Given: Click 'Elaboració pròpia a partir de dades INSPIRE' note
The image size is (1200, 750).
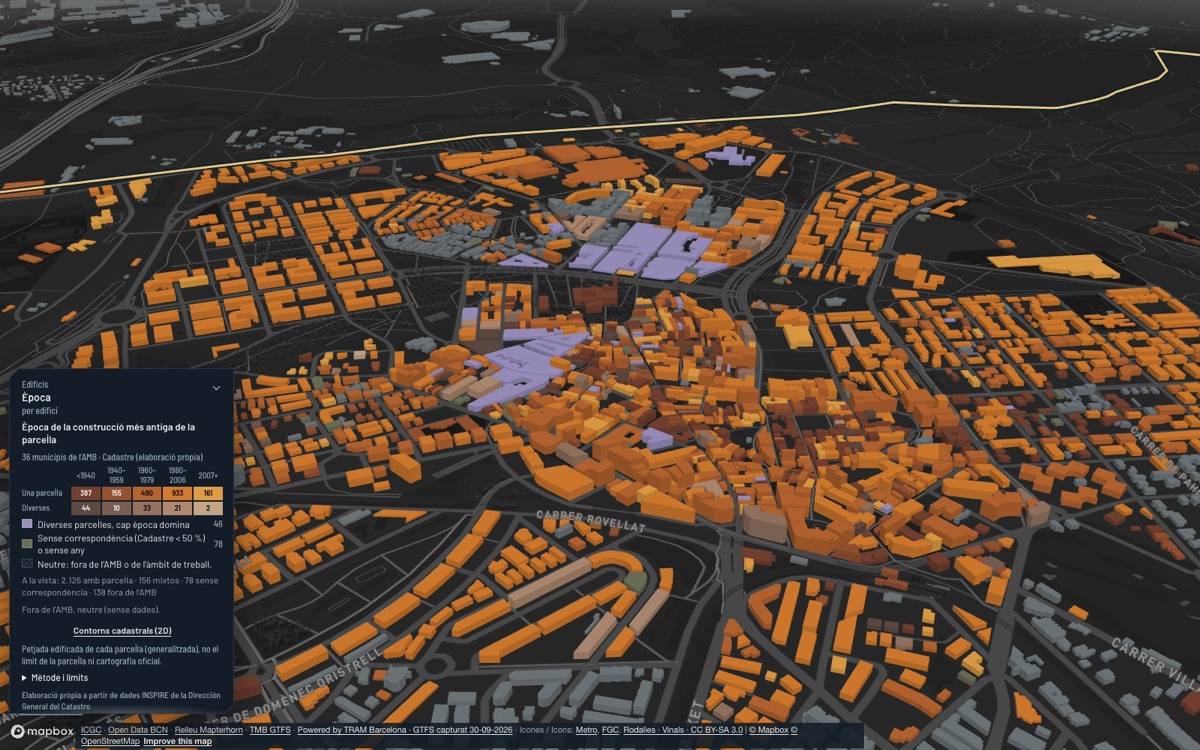Looking at the screenshot, I should click(119, 699).
